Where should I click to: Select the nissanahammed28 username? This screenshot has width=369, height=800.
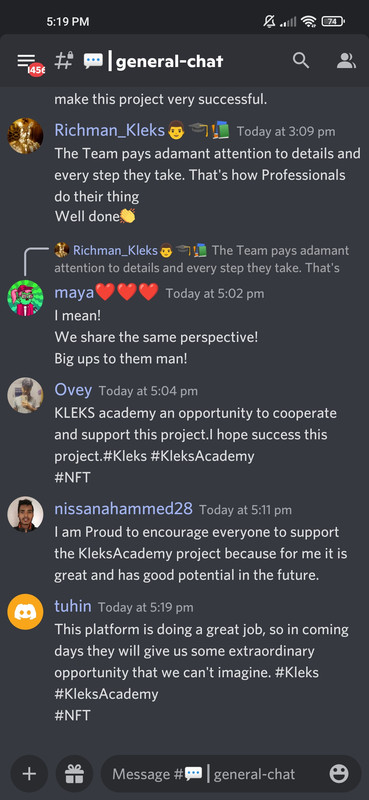click(123, 509)
